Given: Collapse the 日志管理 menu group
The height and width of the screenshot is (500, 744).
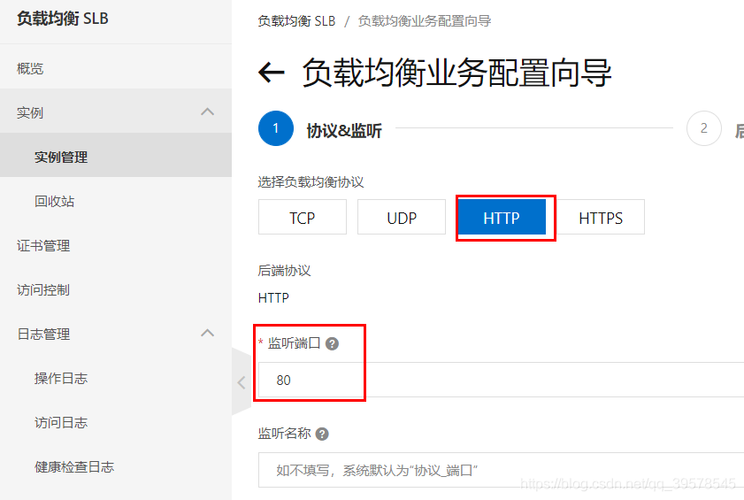Looking at the screenshot, I should tap(207, 333).
